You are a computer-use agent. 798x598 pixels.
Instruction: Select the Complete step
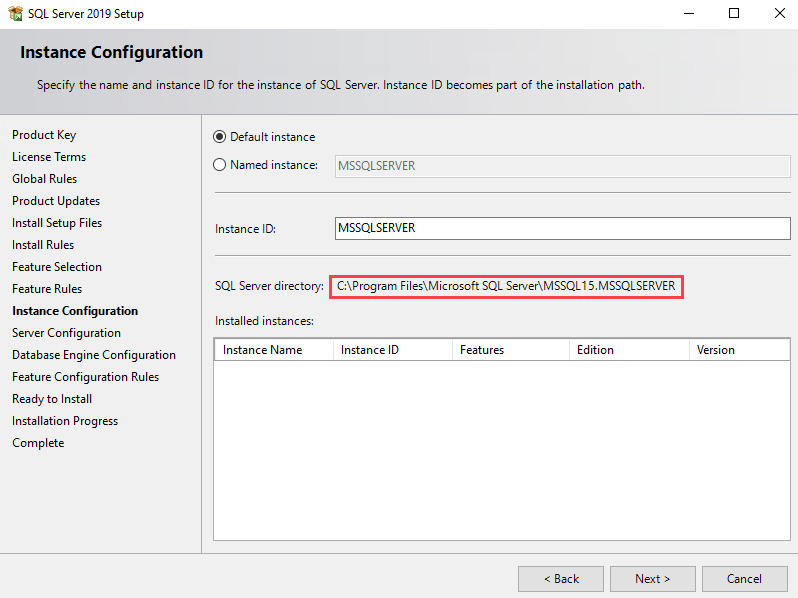coord(38,443)
